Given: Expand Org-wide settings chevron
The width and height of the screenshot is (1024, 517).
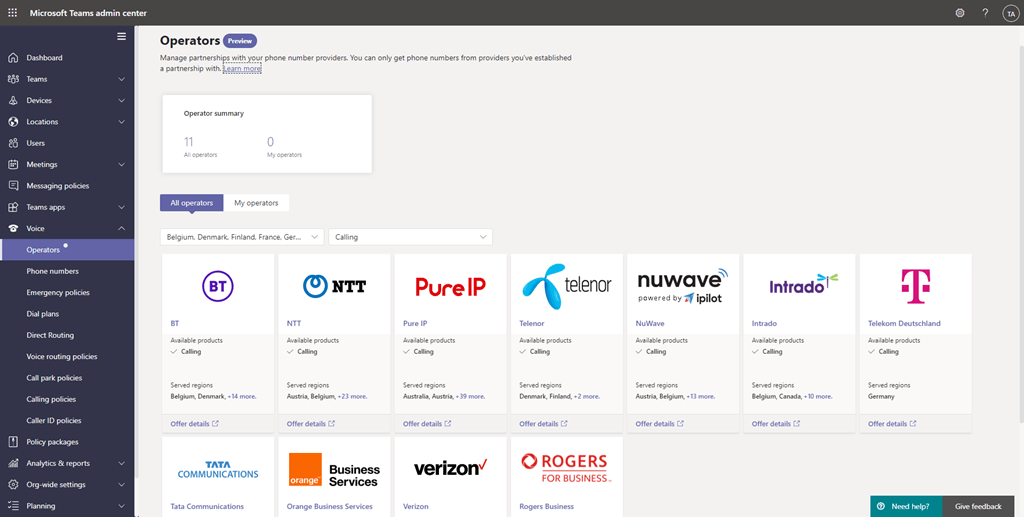Looking at the screenshot, I should point(121,484).
